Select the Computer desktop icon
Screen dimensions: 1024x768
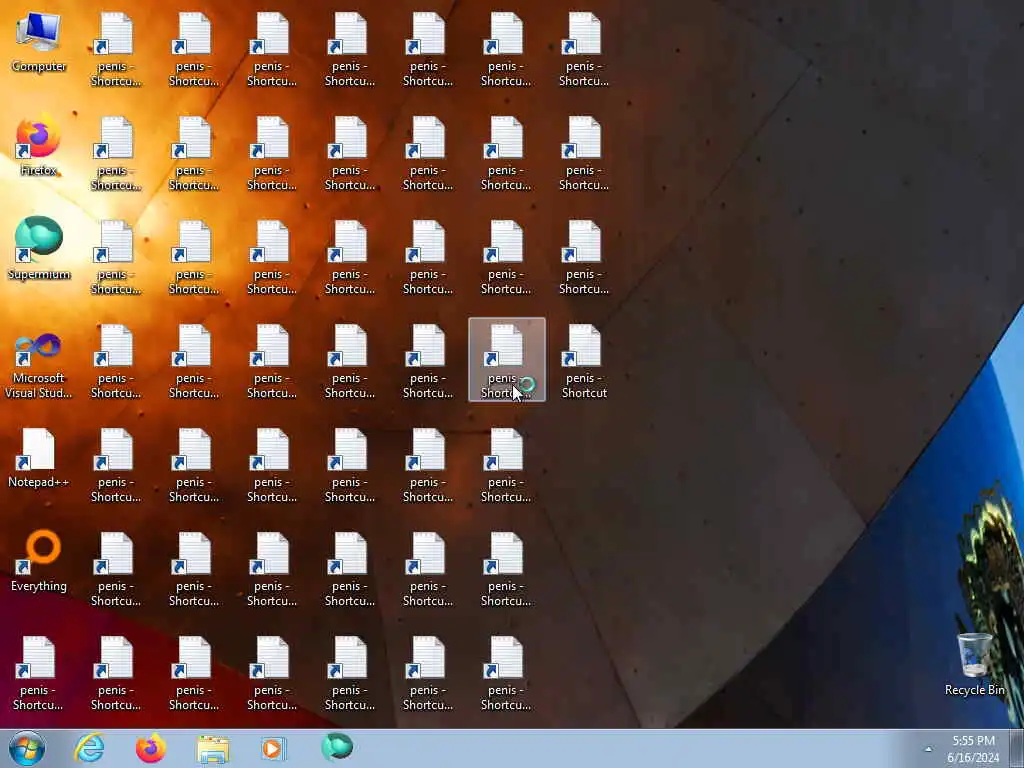pos(39,43)
